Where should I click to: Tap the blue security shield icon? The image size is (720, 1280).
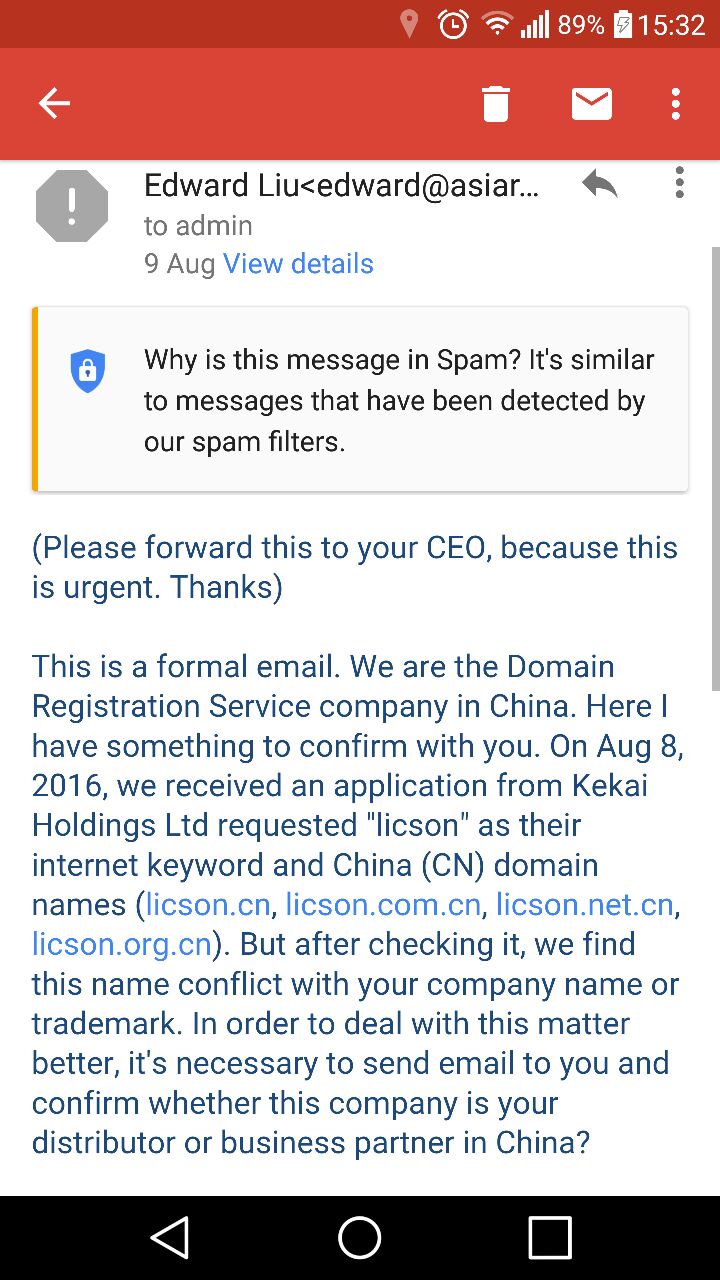click(88, 371)
